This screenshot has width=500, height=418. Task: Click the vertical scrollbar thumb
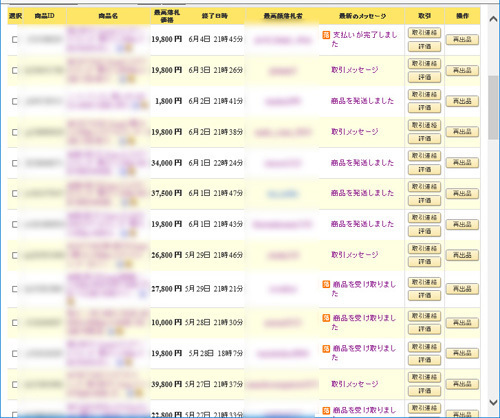click(493, 107)
